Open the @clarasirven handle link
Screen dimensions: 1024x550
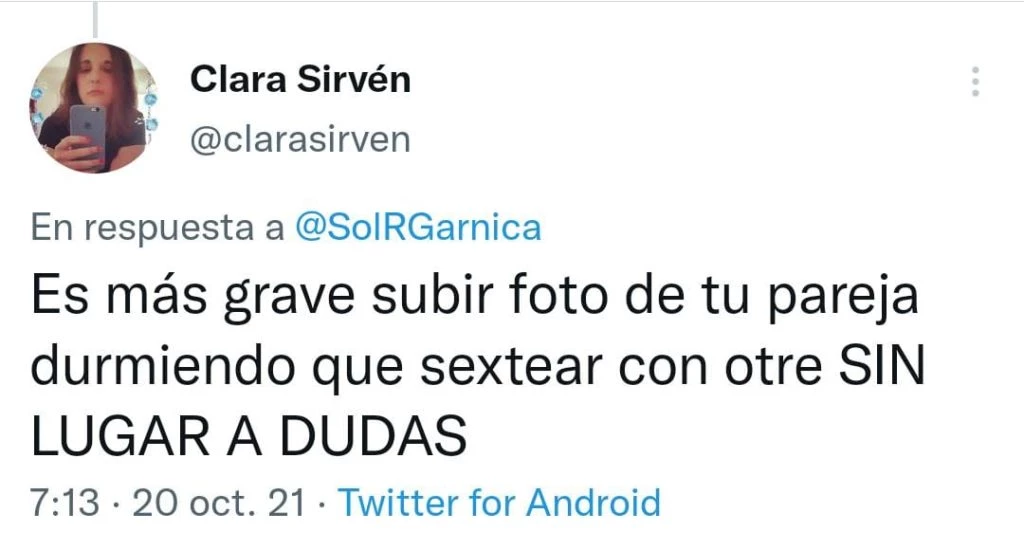point(300,139)
